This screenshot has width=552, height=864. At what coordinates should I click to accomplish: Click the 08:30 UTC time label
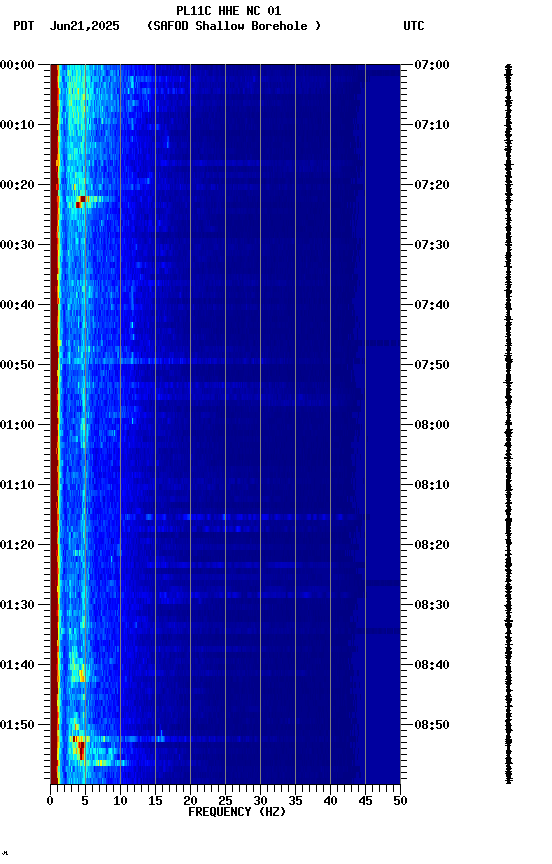pyautogui.click(x=432, y=606)
